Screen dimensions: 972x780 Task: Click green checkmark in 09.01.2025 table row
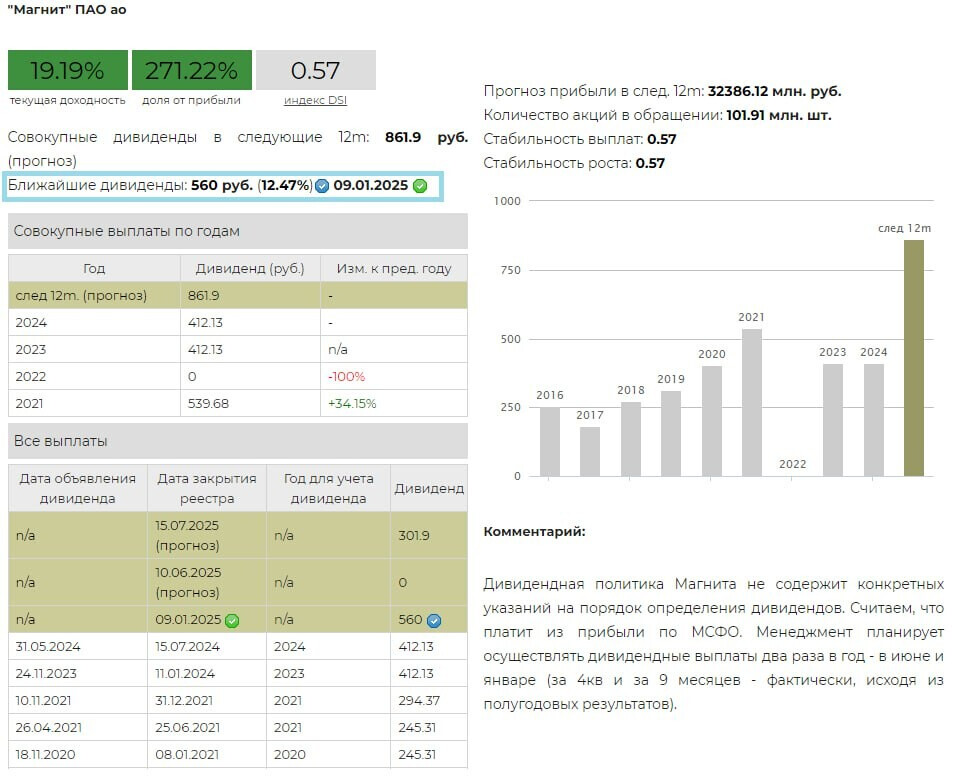pyautogui.click(x=232, y=620)
